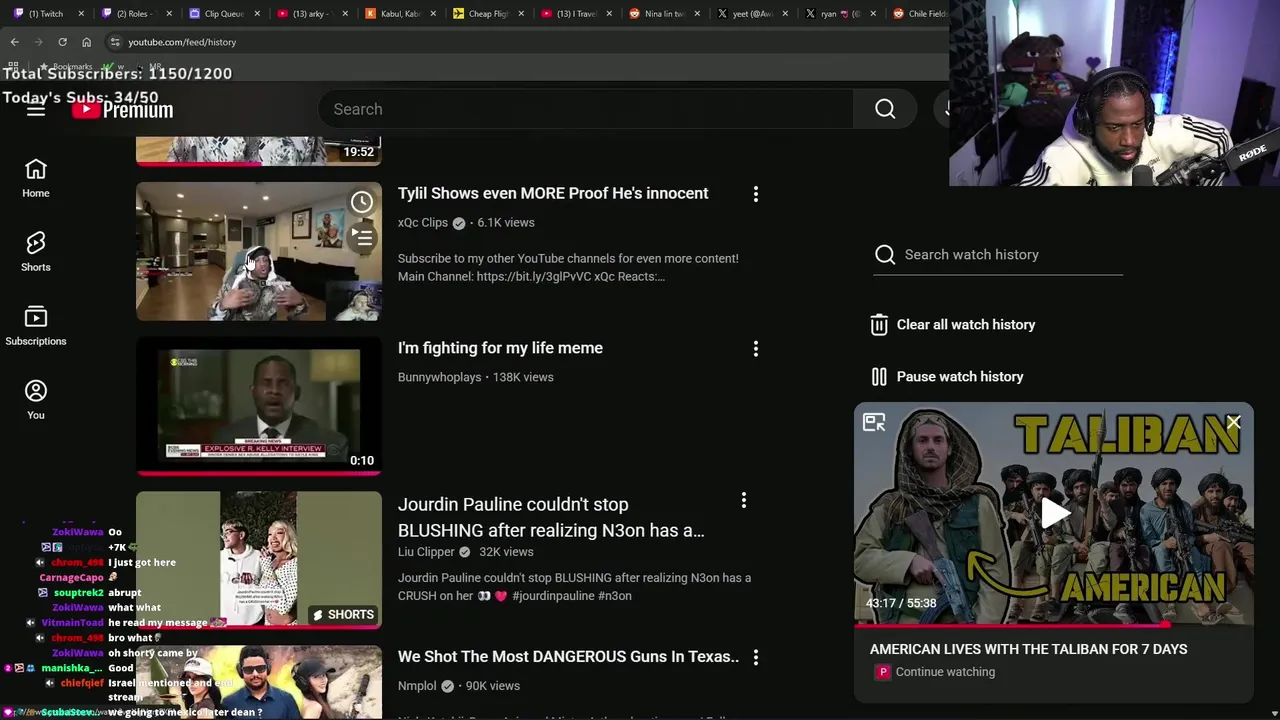Viewport: 1280px width, 720px height.
Task: Go to Home in the sidebar
Action: [x=36, y=179]
